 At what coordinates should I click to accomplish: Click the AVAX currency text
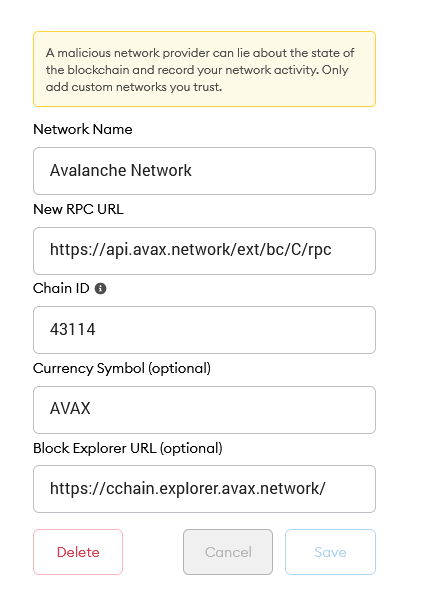(x=70, y=409)
